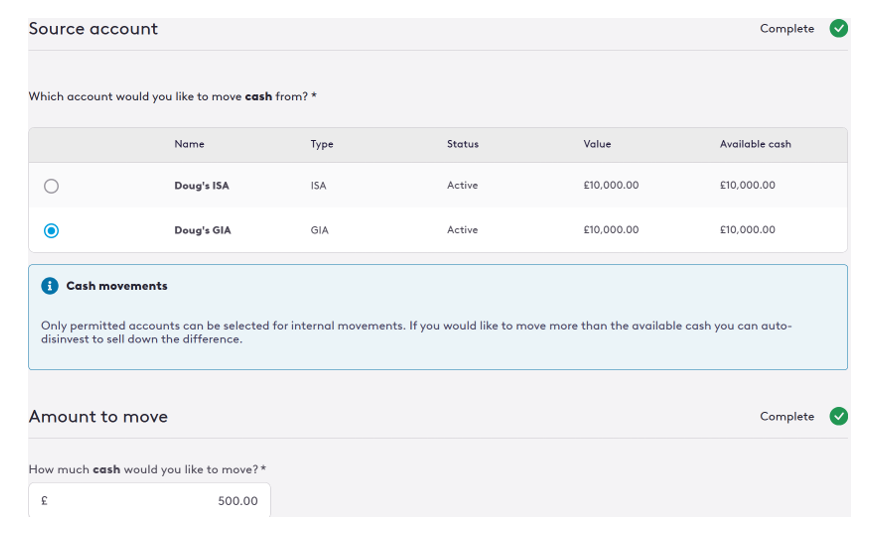This screenshot has height=540, width=892.
Task: Click the green checkmark beside Amount to move
Action: tap(838, 416)
